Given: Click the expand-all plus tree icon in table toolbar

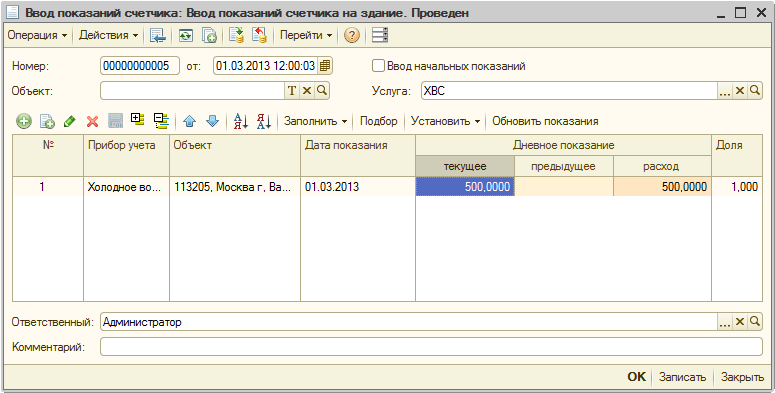Looking at the screenshot, I should point(138,120).
